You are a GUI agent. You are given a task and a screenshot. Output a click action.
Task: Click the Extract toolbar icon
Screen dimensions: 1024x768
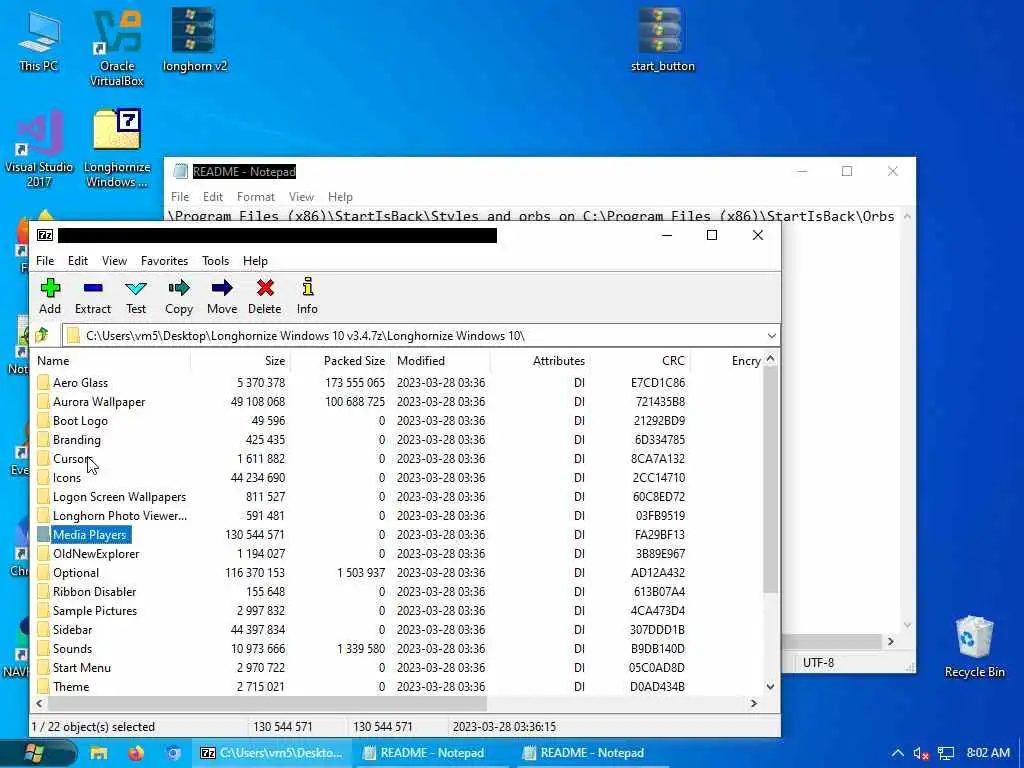(93, 288)
